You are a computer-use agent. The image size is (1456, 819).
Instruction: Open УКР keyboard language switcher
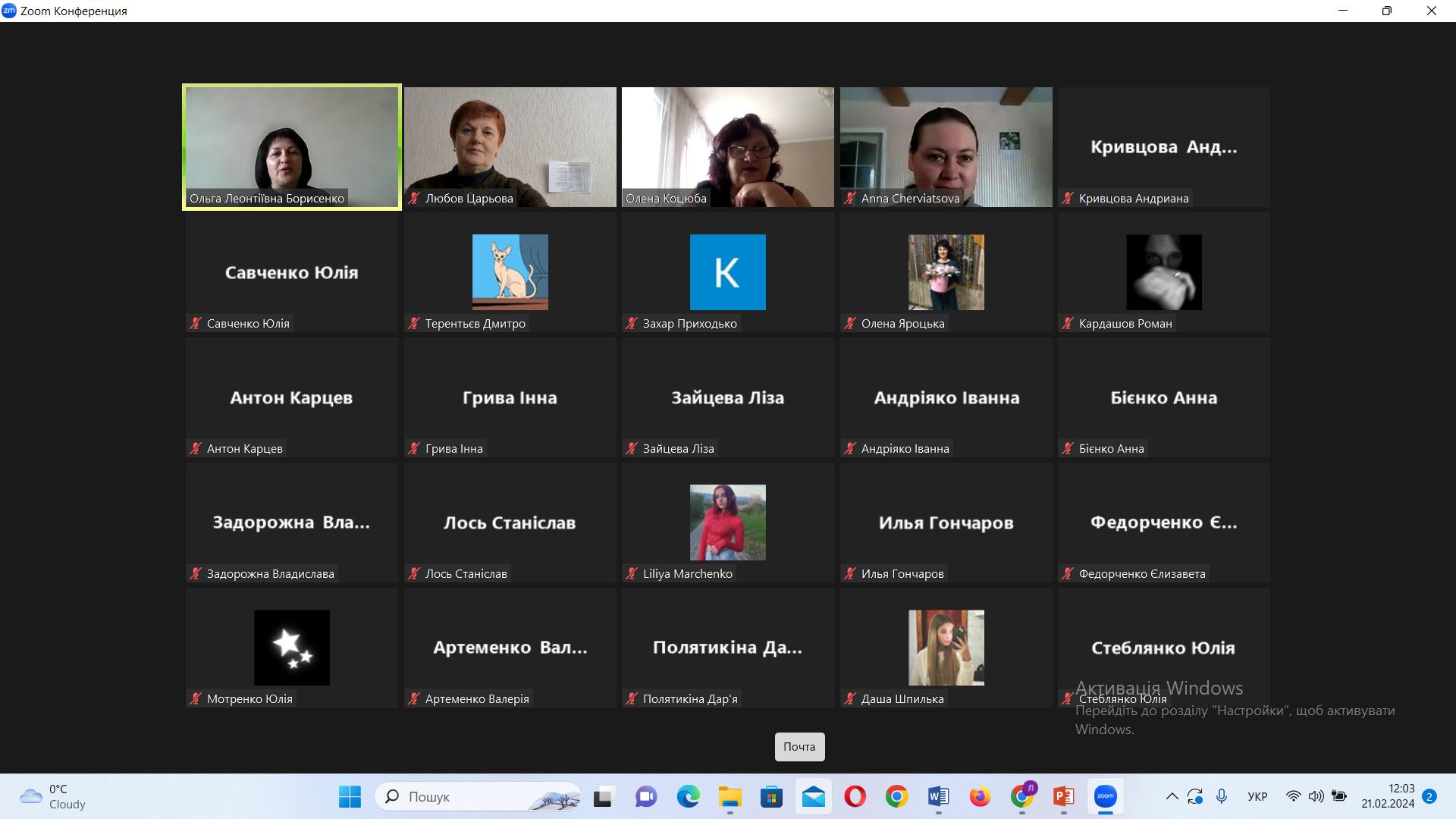(x=1257, y=796)
